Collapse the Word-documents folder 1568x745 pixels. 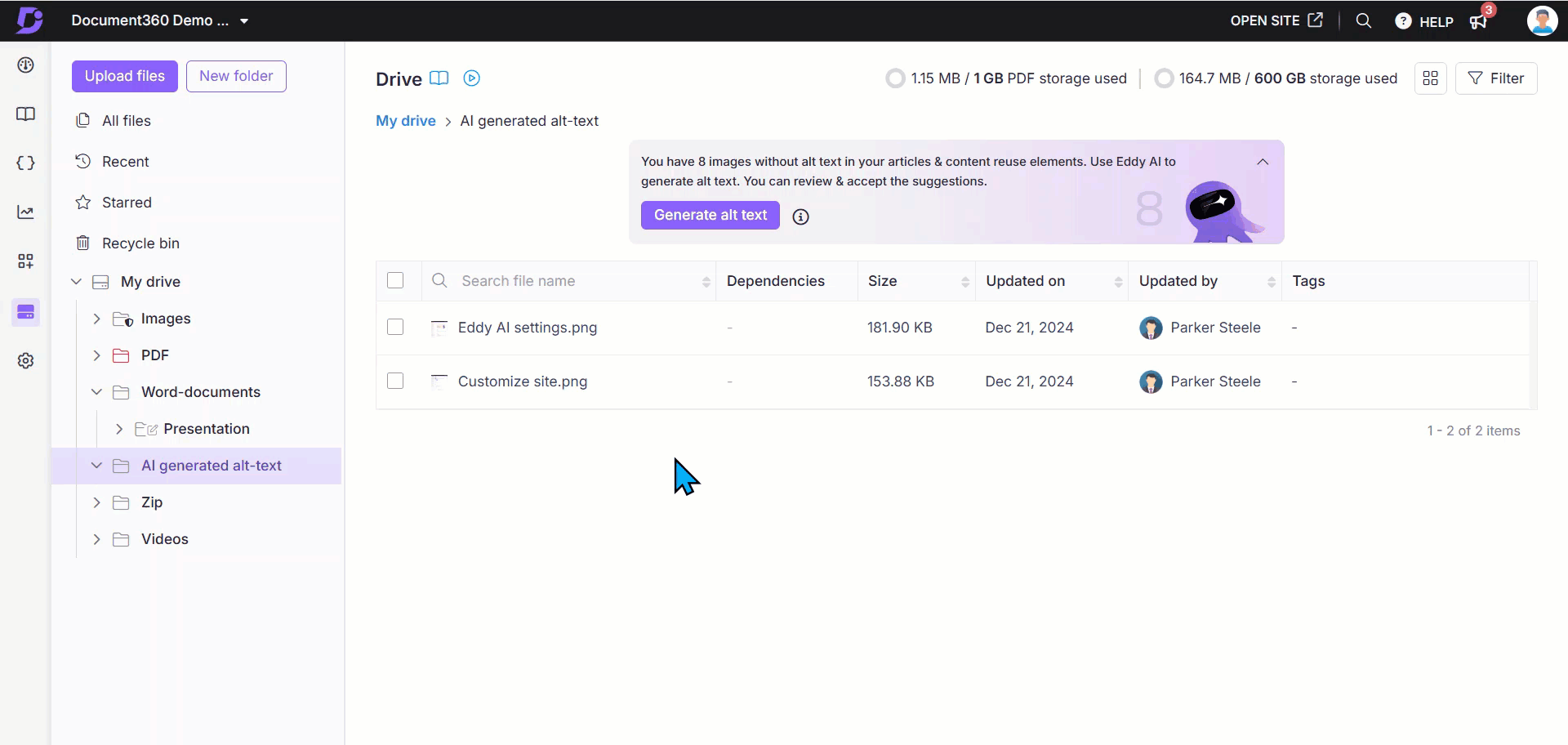[96, 392]
